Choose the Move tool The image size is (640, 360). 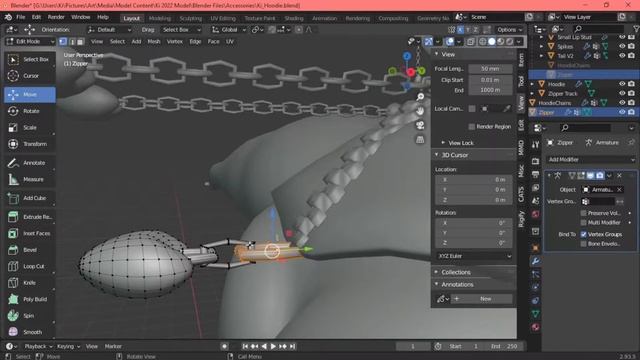coord(30,94)
